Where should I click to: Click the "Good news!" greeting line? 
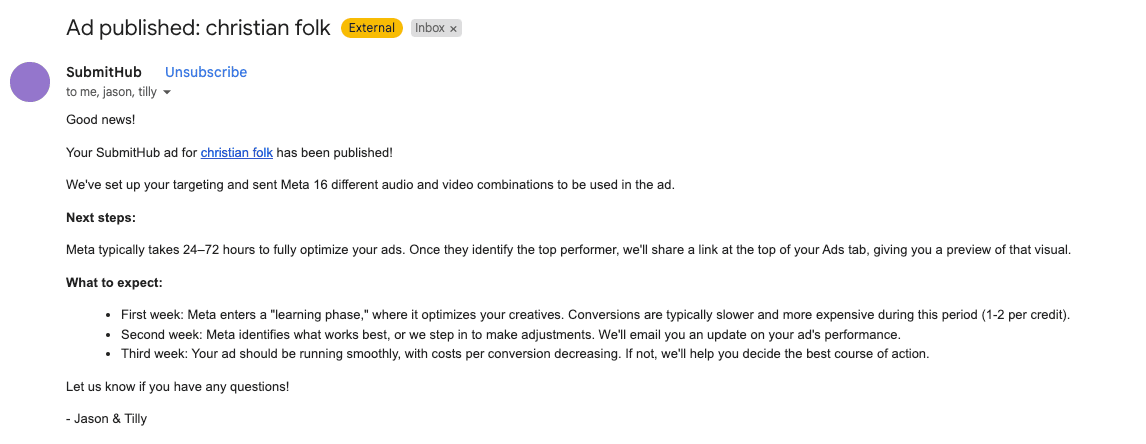(x=100, y=120)
